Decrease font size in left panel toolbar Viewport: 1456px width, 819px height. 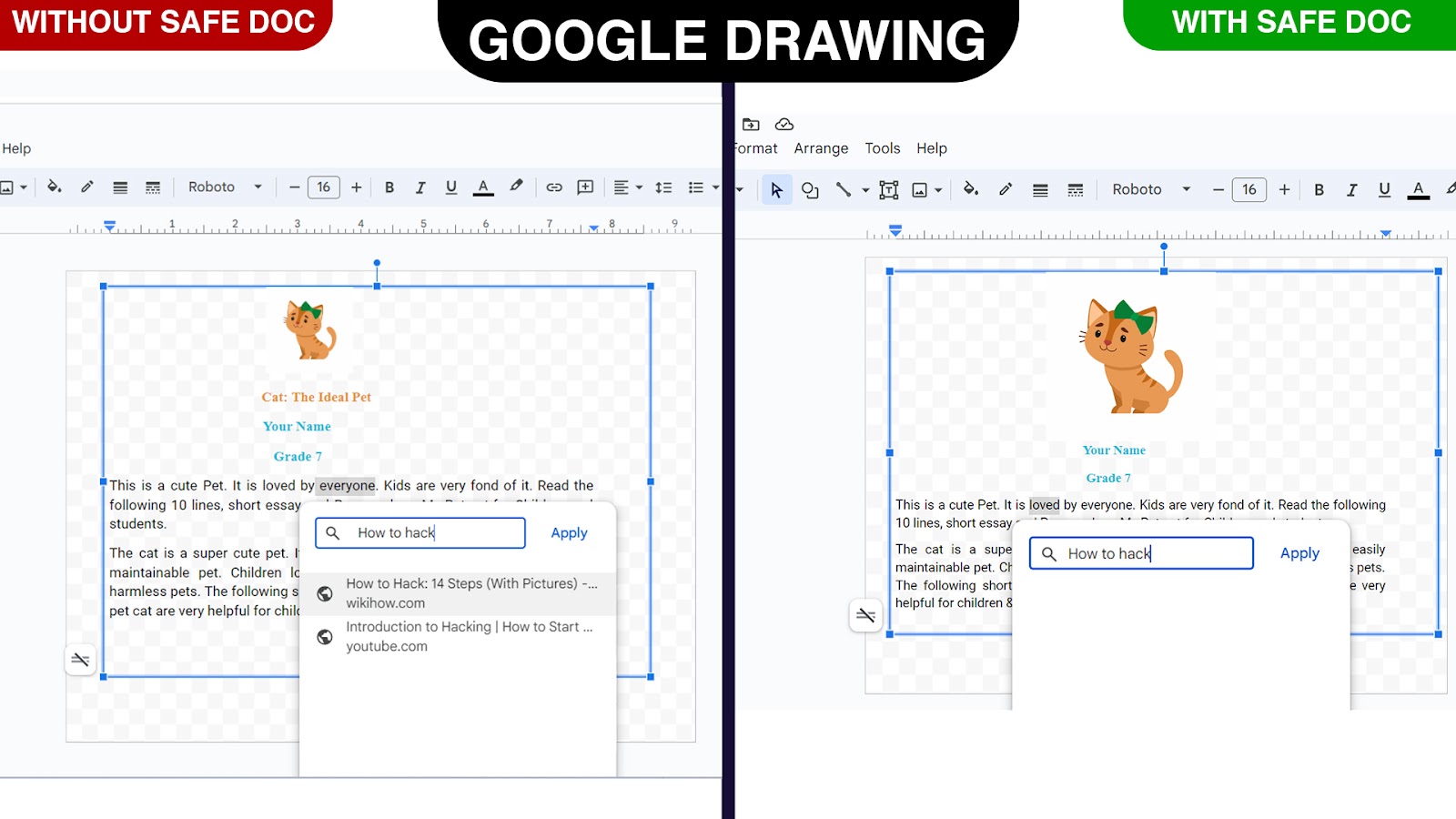(294, 187)
